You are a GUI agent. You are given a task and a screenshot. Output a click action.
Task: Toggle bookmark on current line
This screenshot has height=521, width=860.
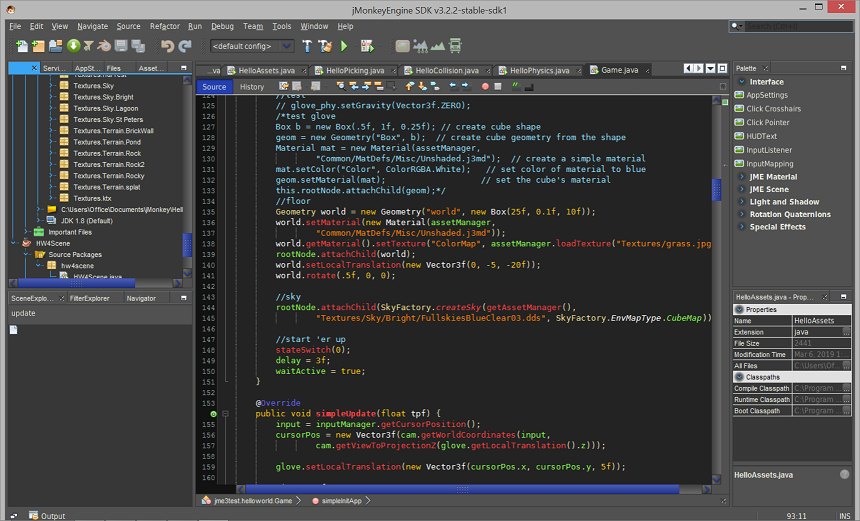[x=435, y=86]
